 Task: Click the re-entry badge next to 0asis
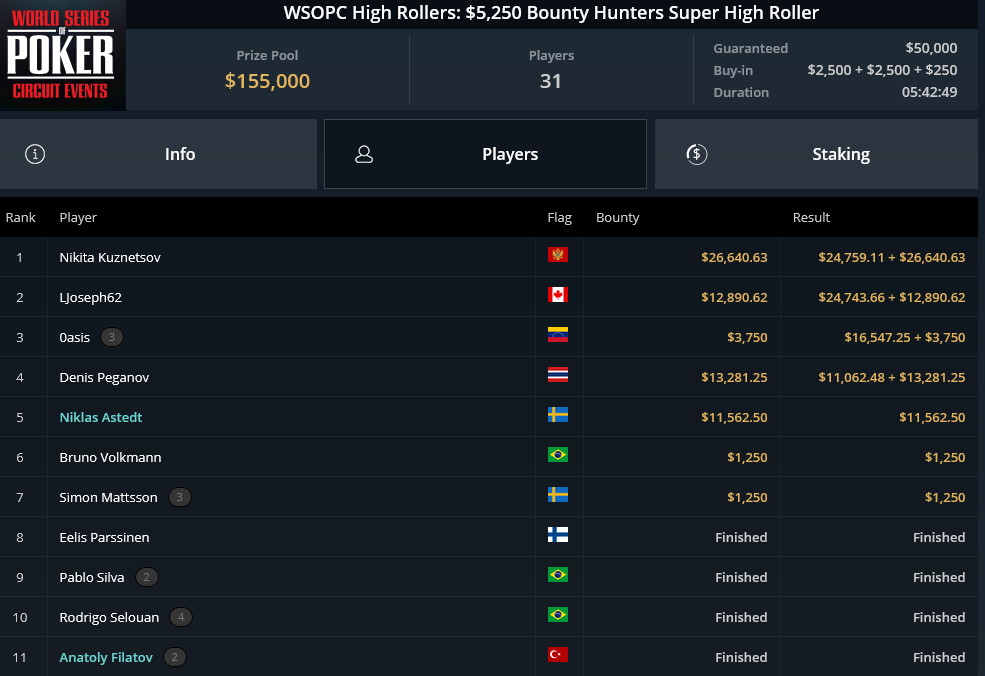tap(112, 337)
